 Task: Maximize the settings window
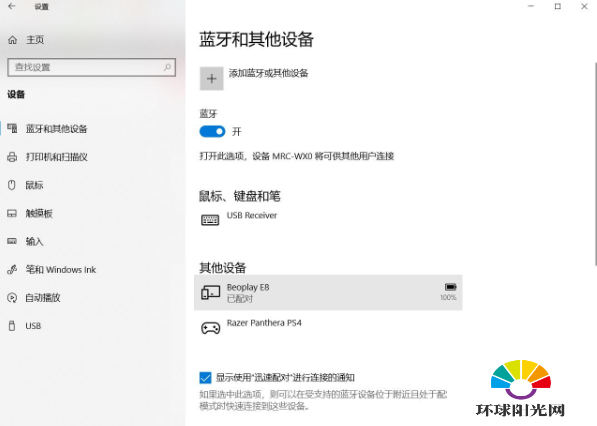(x=557, y=6)
